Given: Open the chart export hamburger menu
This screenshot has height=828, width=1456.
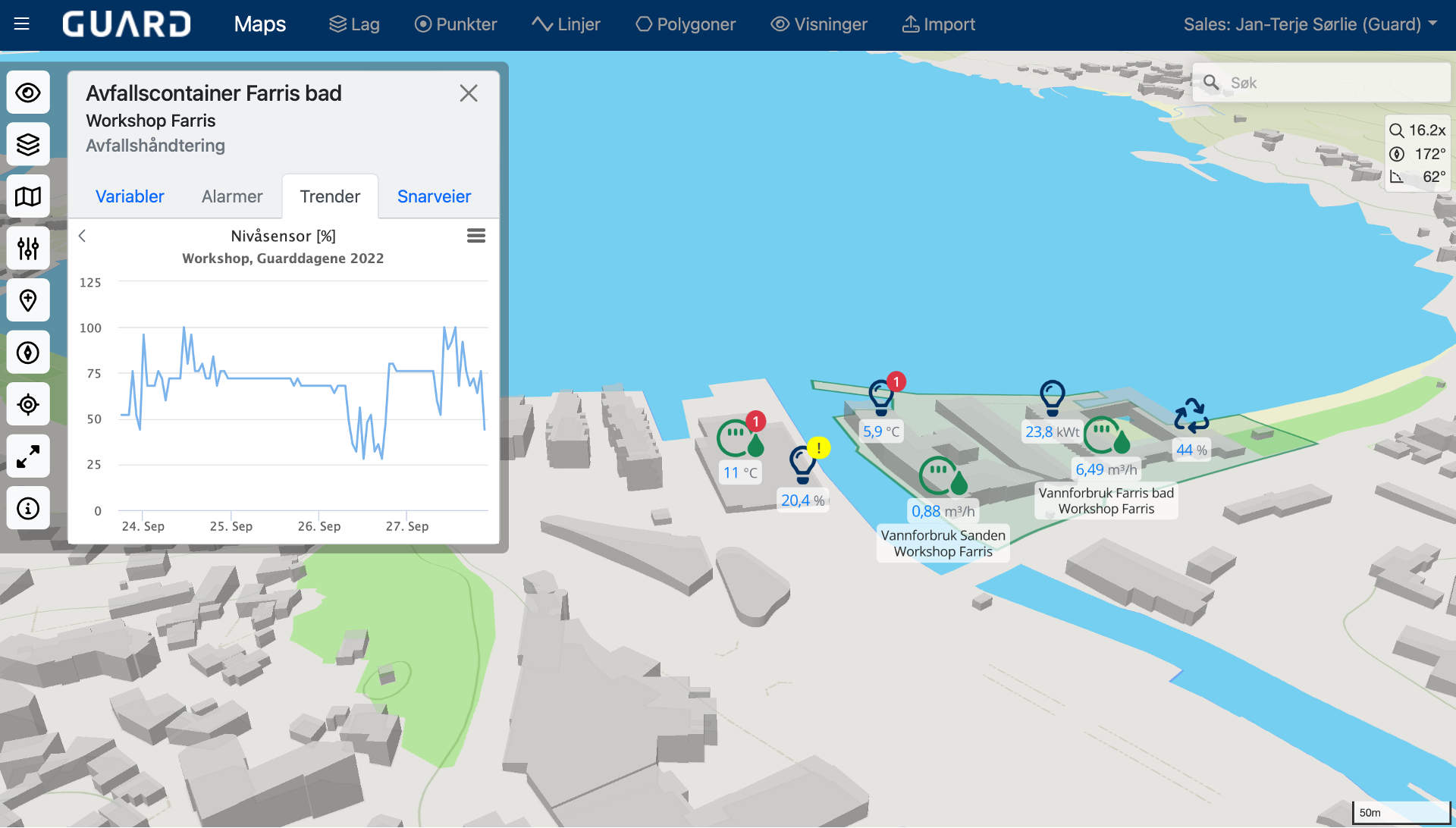Looking at the screenshot, I should click(x=476, y=236).
